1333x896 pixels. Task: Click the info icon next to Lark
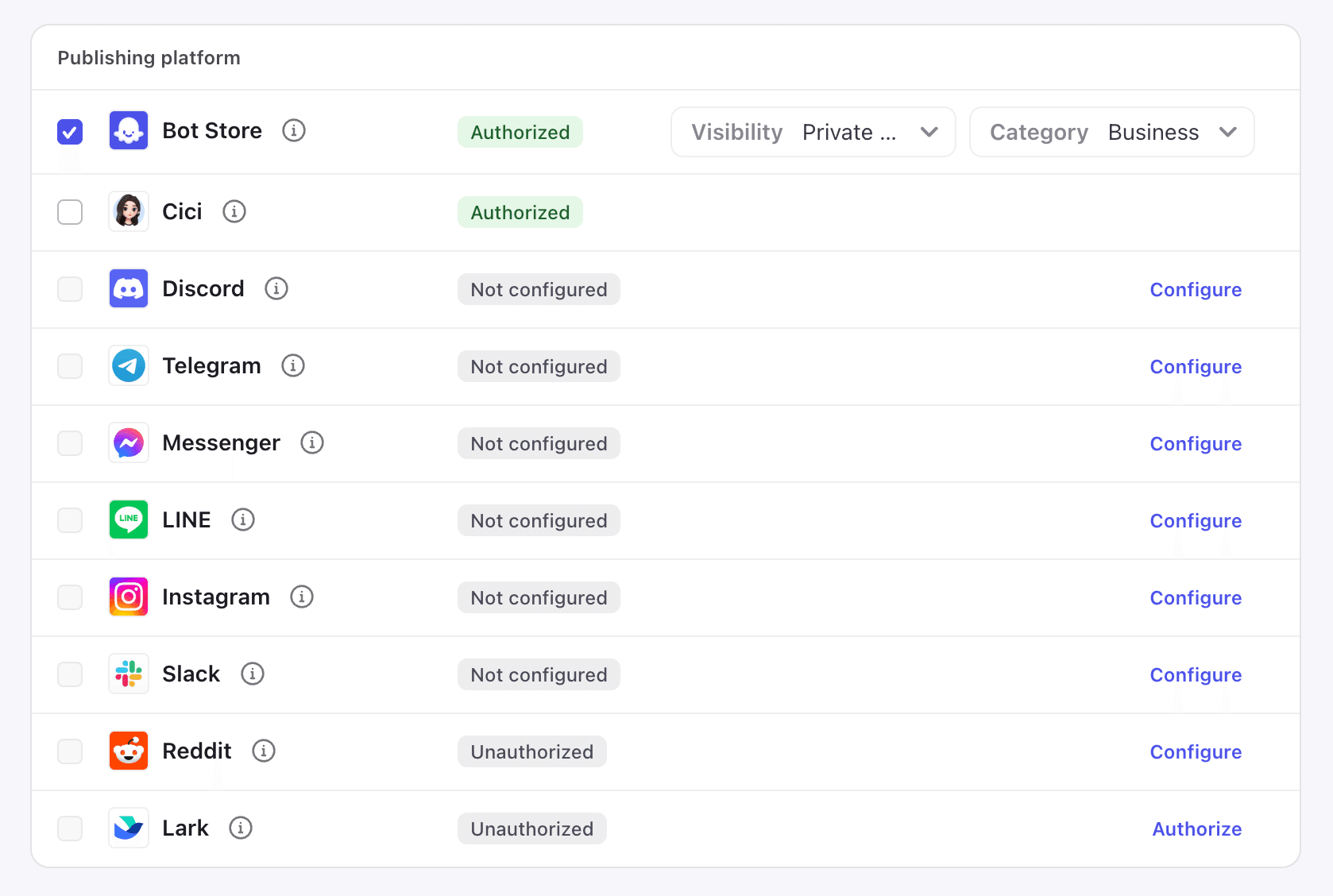[241, 828]
